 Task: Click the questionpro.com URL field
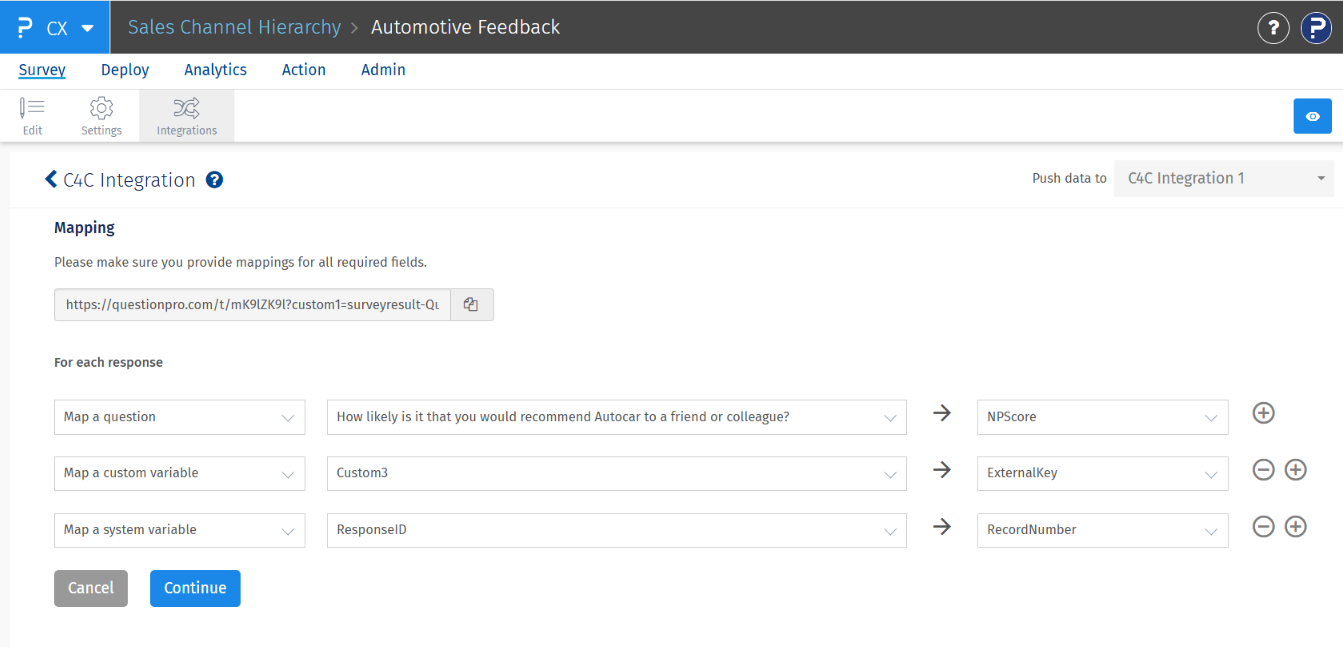251,304
